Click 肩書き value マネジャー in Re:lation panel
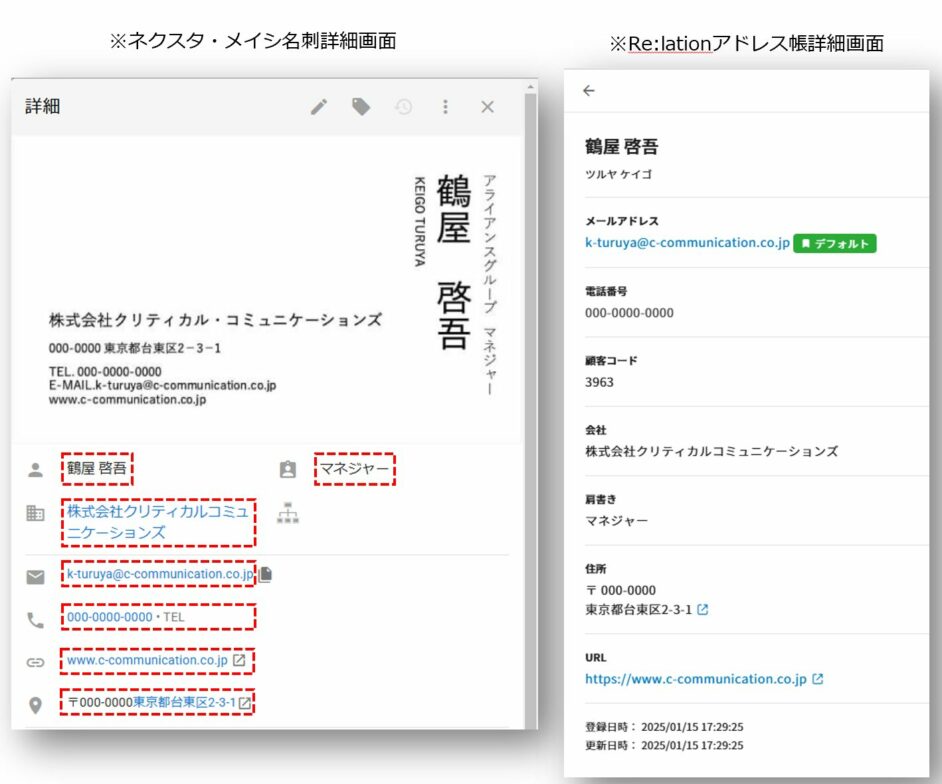Screen dimensions: 942x784 pos(616,521)
